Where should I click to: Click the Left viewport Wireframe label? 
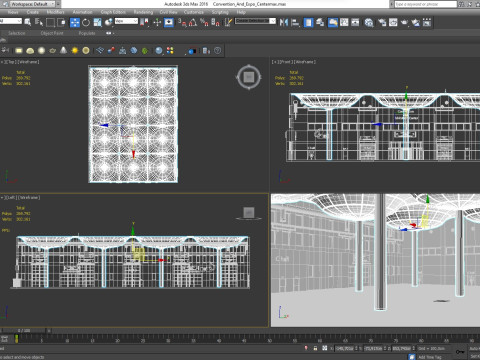point(29,197)
